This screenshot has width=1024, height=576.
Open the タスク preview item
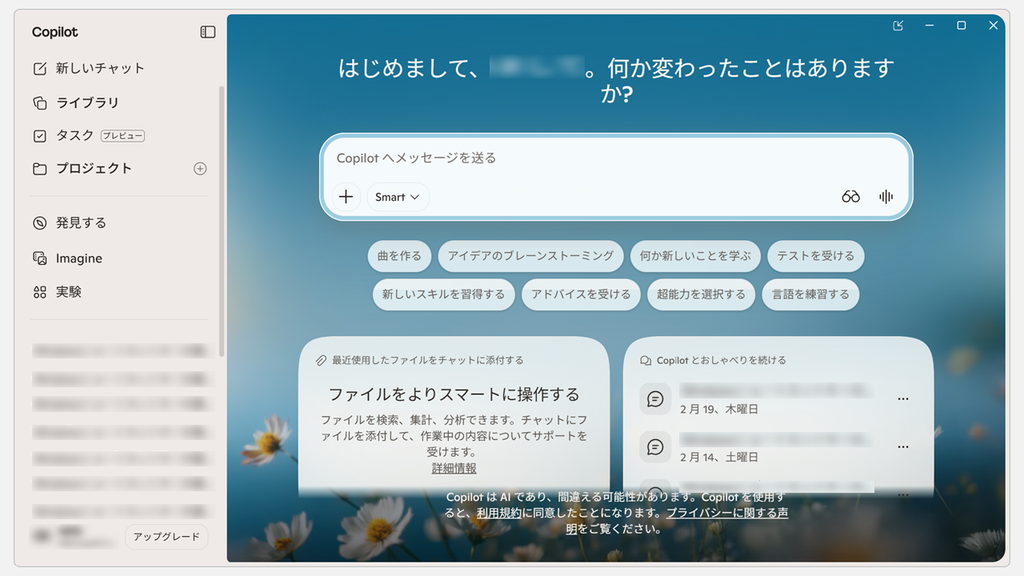pos(89,136)
